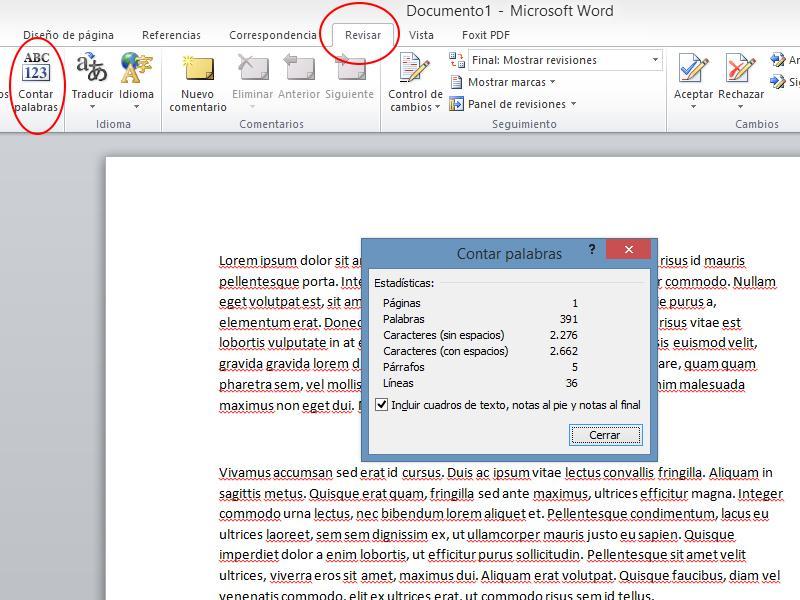Click the Contar palabras icon
The height and width of the screenshot is (600, 800).
[x=36, y=68]
